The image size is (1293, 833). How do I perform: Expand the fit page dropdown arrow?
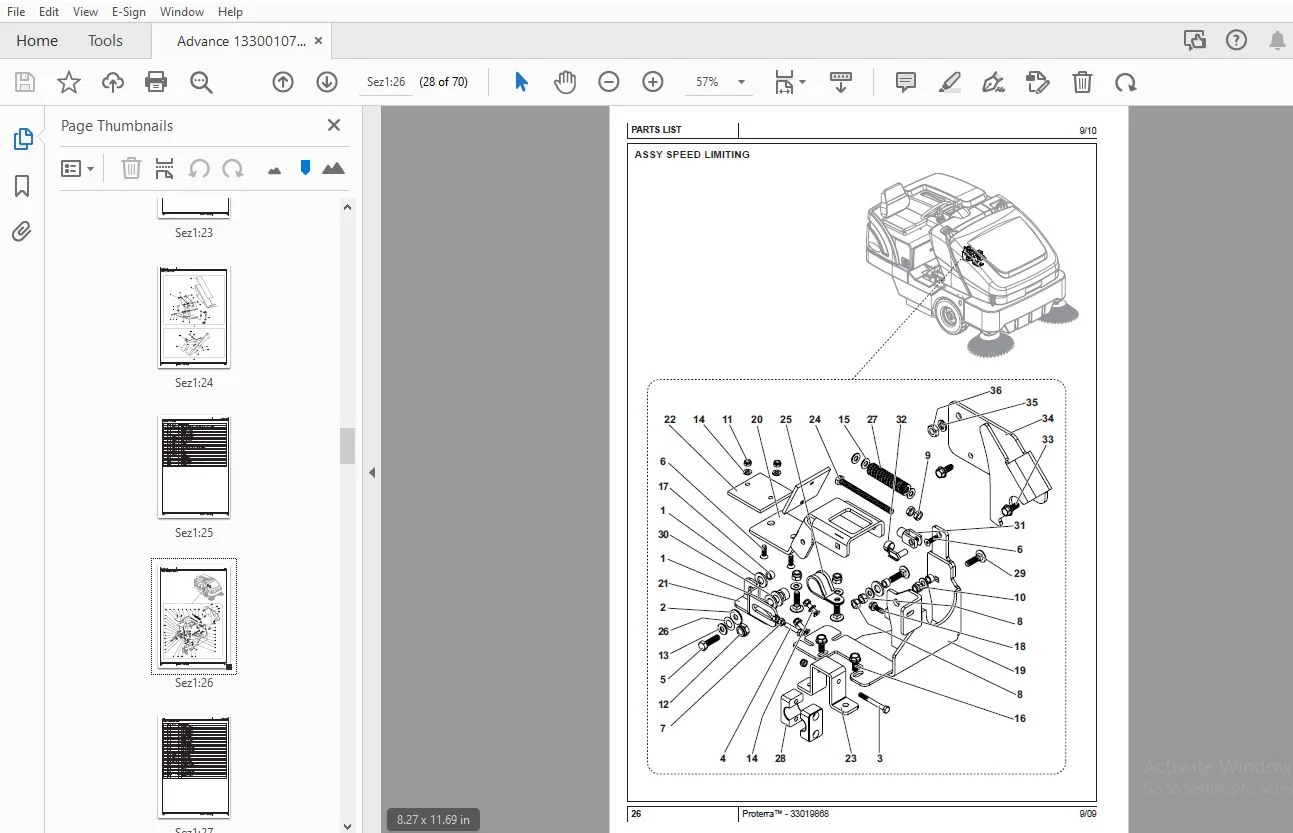[802, 82]
